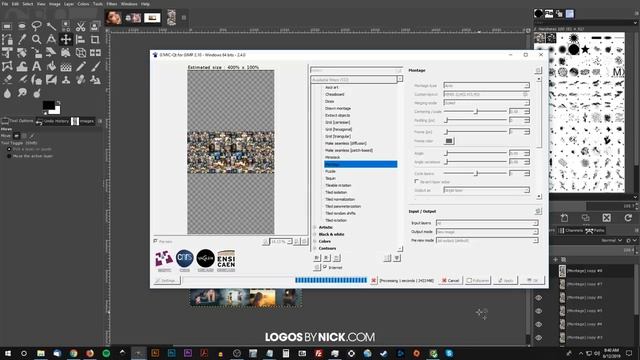The width and height of the screenshot is (640, 360).
Task: Switch to the Paths tab
Action: click(596, 231)
